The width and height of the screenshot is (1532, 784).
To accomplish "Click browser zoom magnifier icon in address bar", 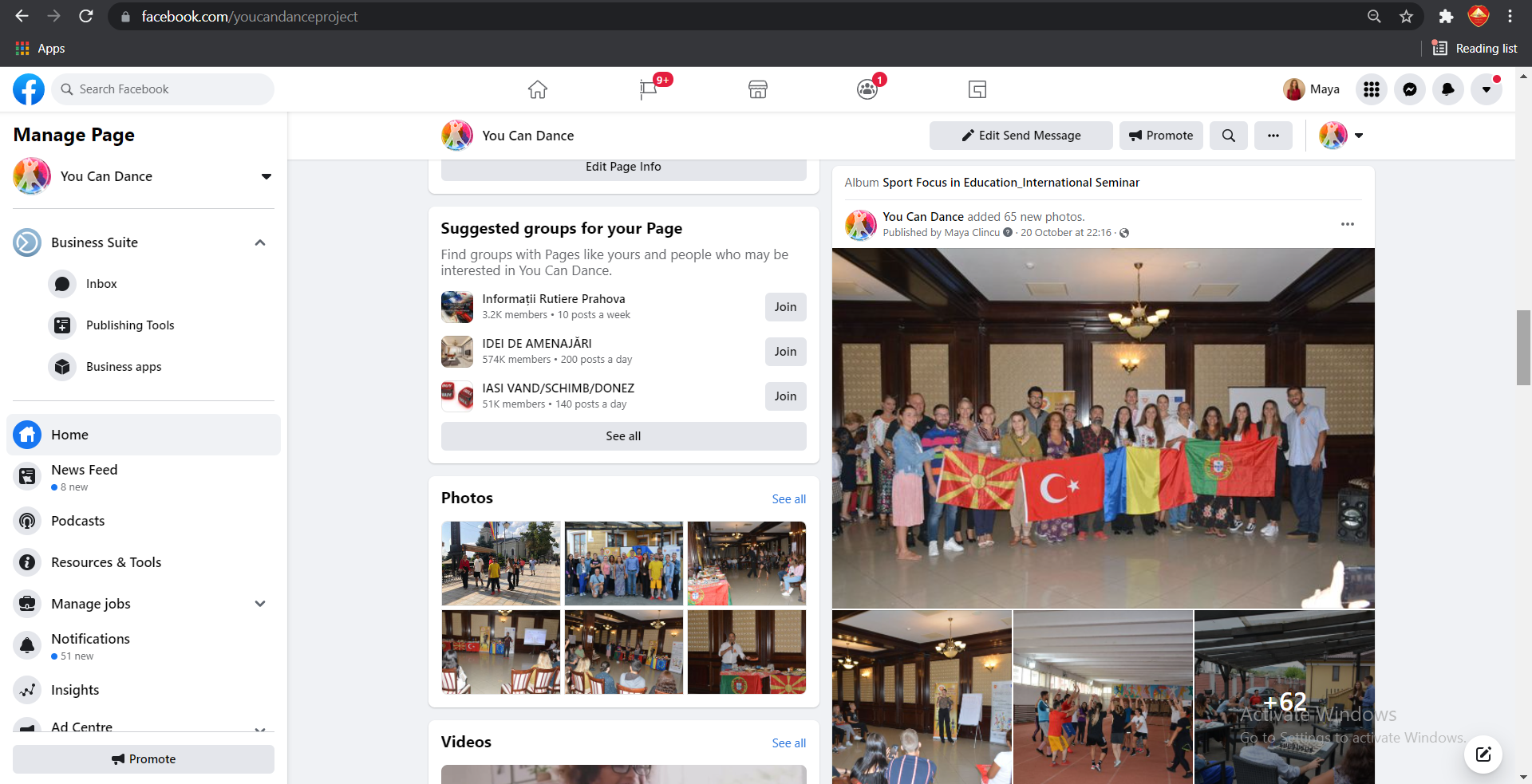I will pyautogui.click(x=1374, y=16).
